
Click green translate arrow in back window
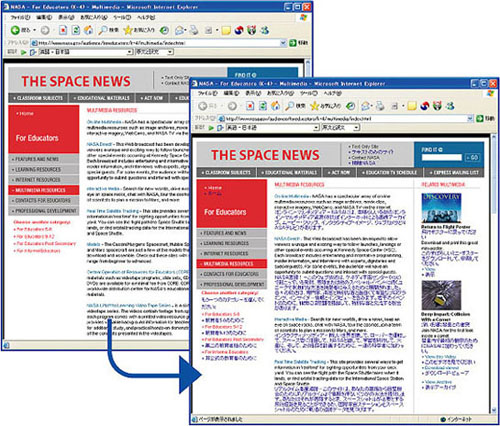click(x=23, y=52)
